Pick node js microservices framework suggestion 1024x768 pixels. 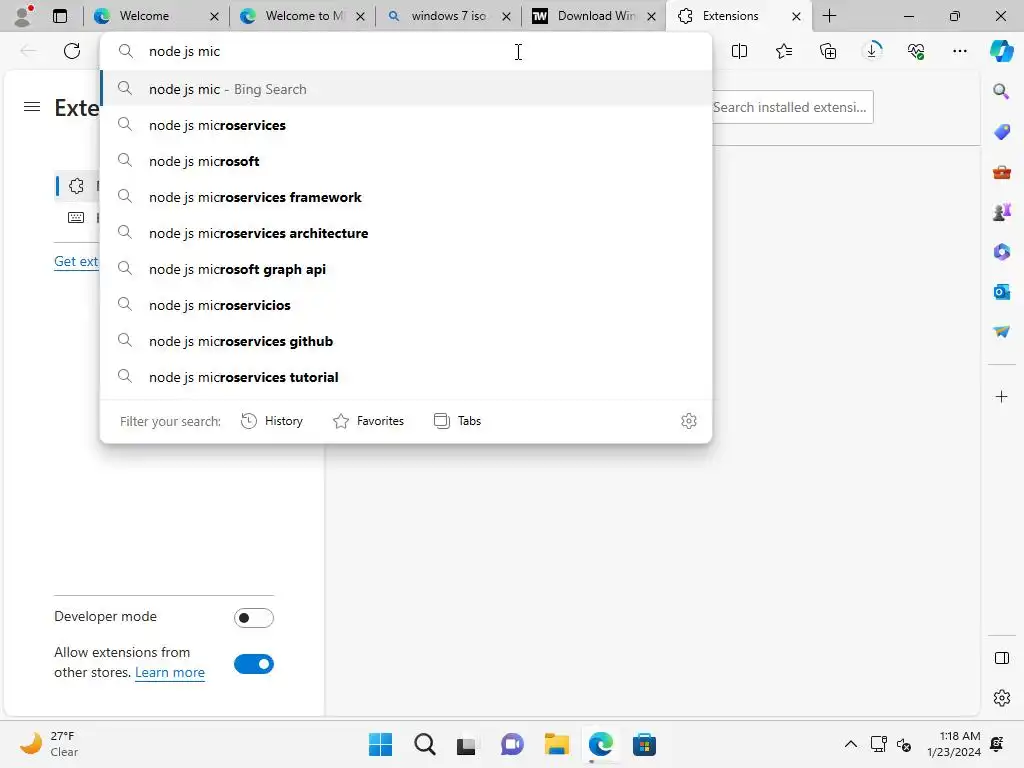406,197
